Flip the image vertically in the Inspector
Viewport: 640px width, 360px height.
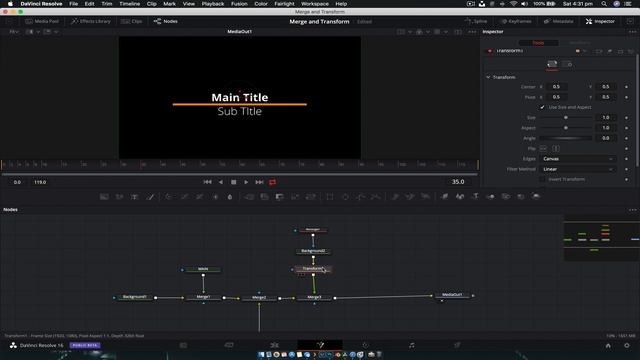(556, 149)
